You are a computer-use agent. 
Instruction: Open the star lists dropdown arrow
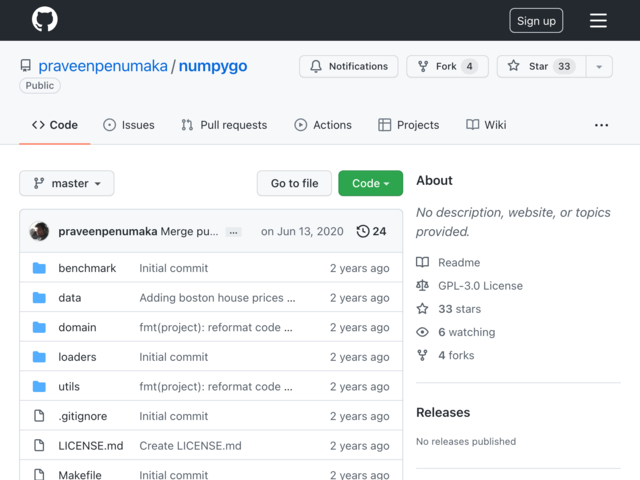tap(599, 67)
